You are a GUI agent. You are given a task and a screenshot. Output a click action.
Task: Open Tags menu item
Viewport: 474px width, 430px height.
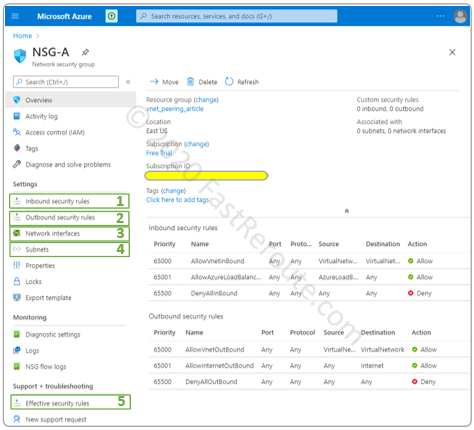click(x=32, y=148)
